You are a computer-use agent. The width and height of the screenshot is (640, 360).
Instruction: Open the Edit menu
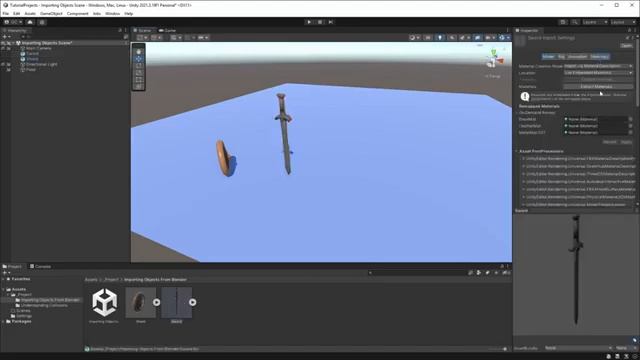coord(16,13)
